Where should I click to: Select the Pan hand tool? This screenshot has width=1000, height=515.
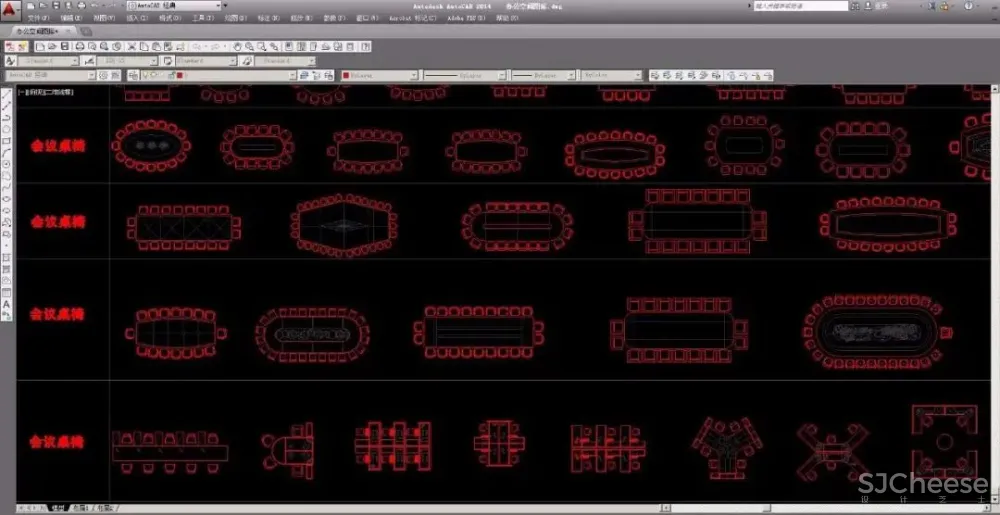pyautogui.click(x=237, y=47)
